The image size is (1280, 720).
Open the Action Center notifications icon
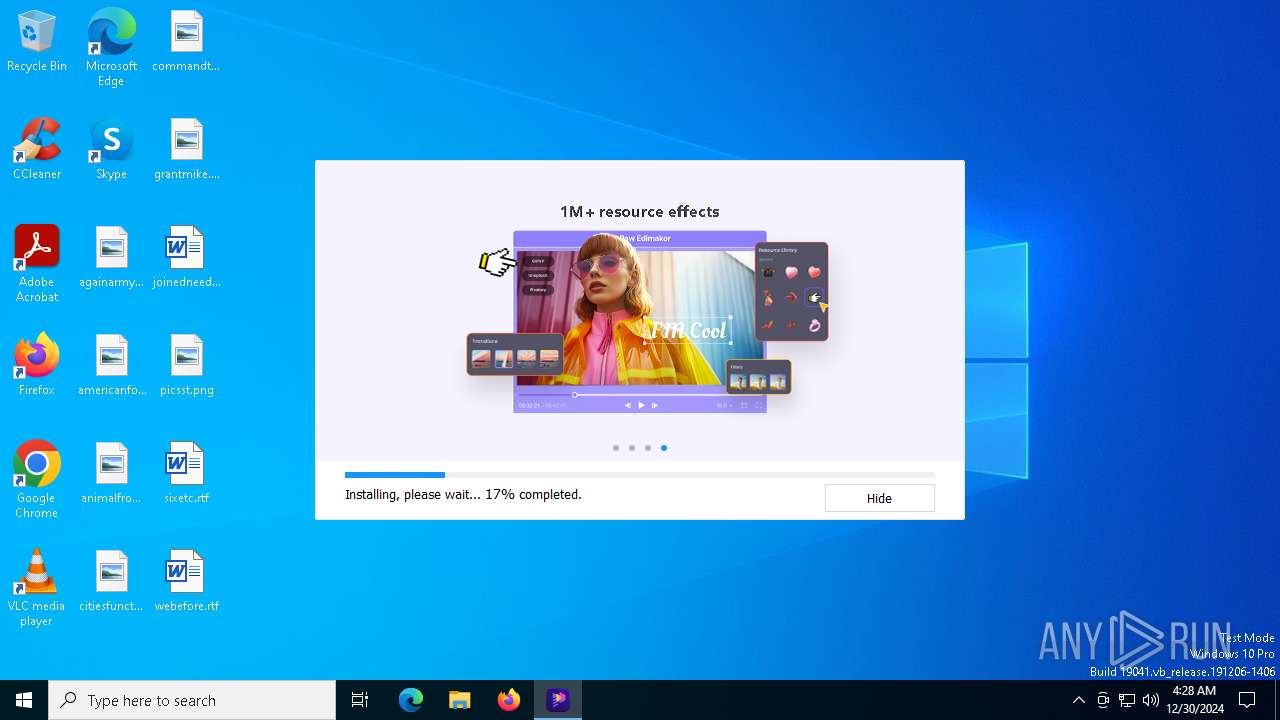tap(1247, 700)
